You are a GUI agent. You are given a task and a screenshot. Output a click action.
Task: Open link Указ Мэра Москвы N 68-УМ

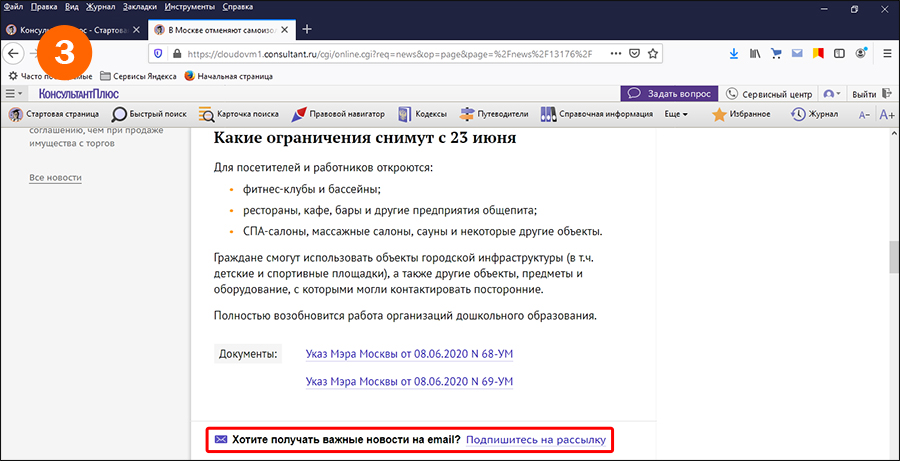[x=409, y=354]
